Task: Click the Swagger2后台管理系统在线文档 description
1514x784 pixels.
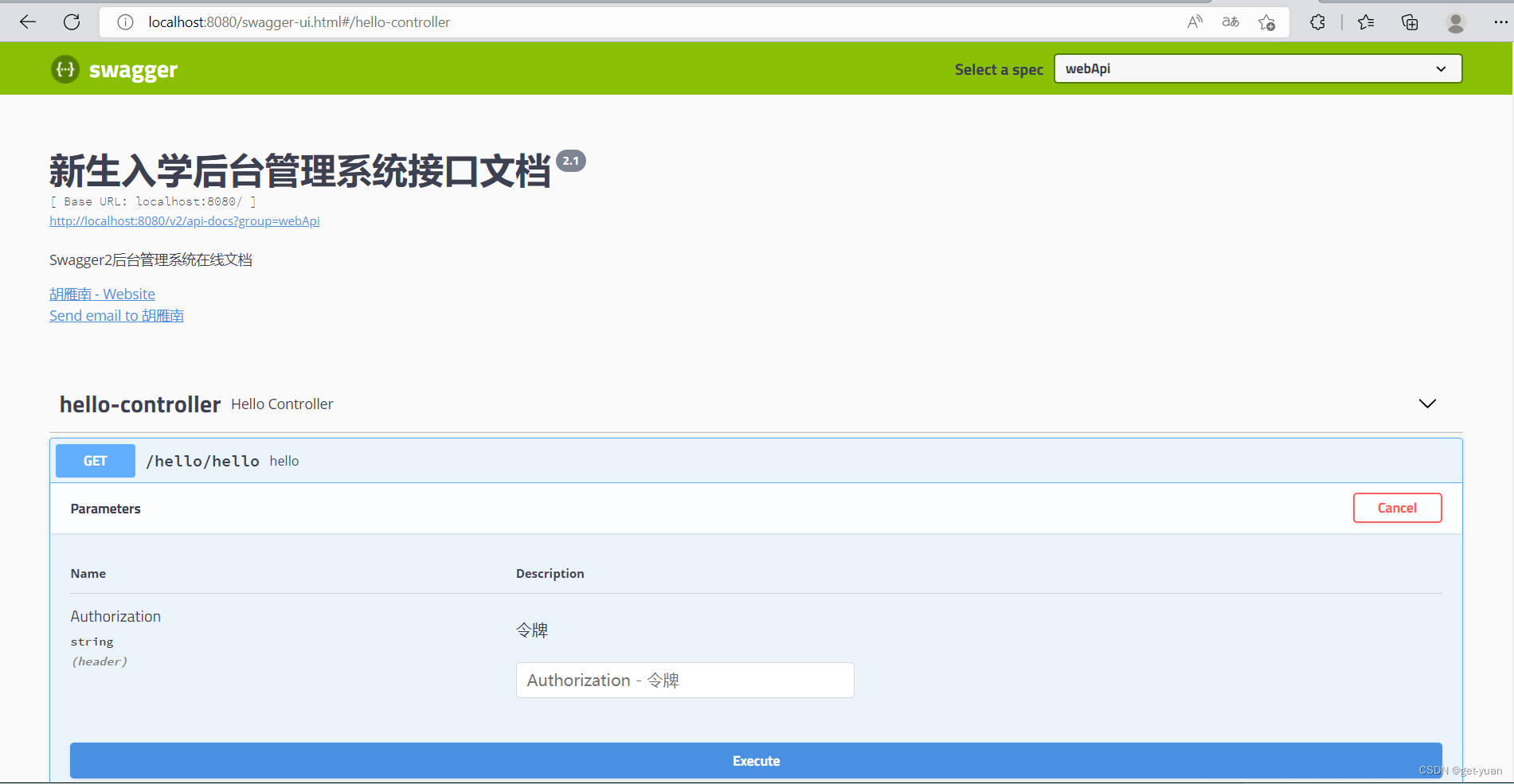Action: click(x=151, y=260)
